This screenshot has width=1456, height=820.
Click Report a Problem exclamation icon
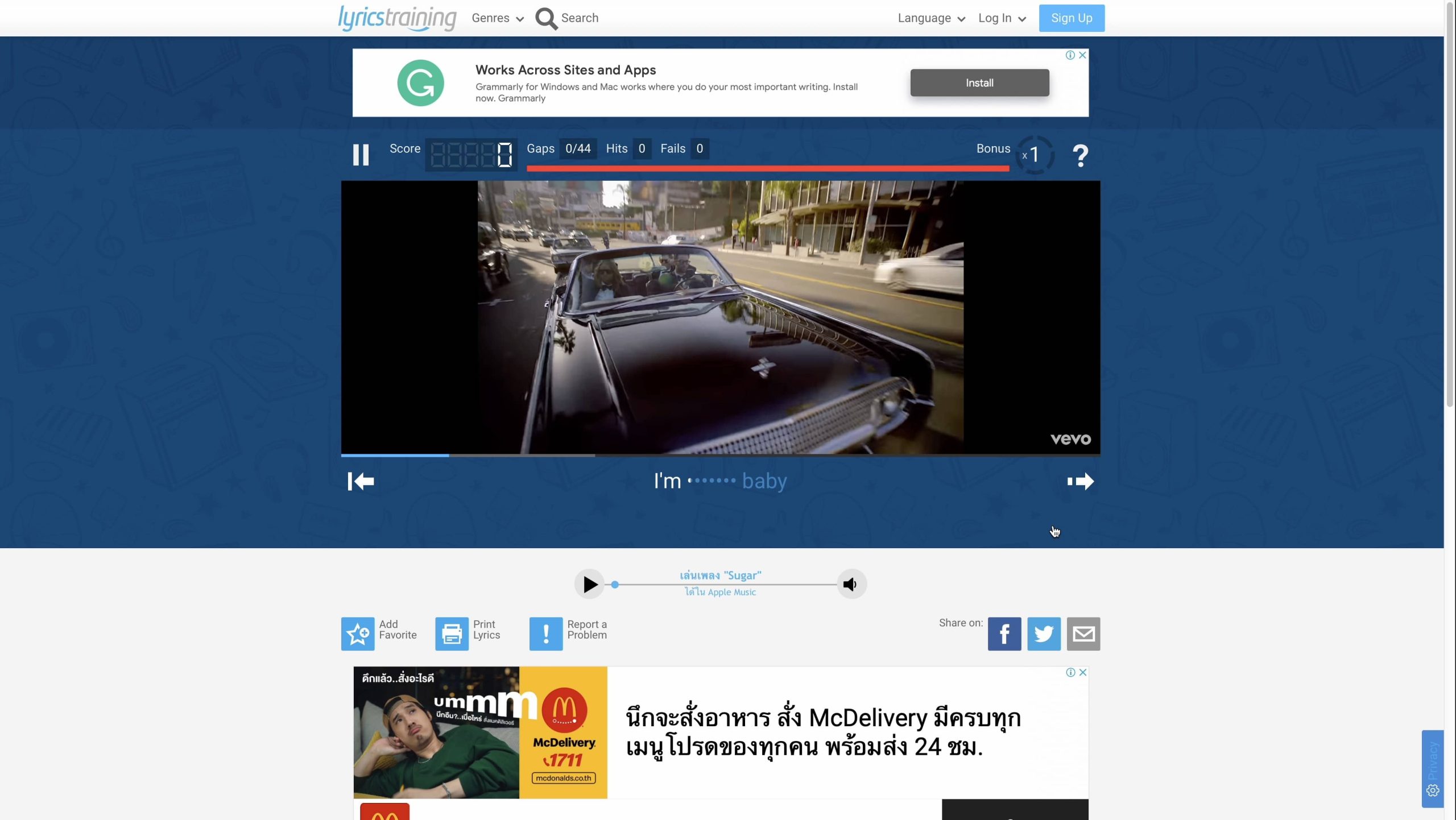tap(545, 633)
